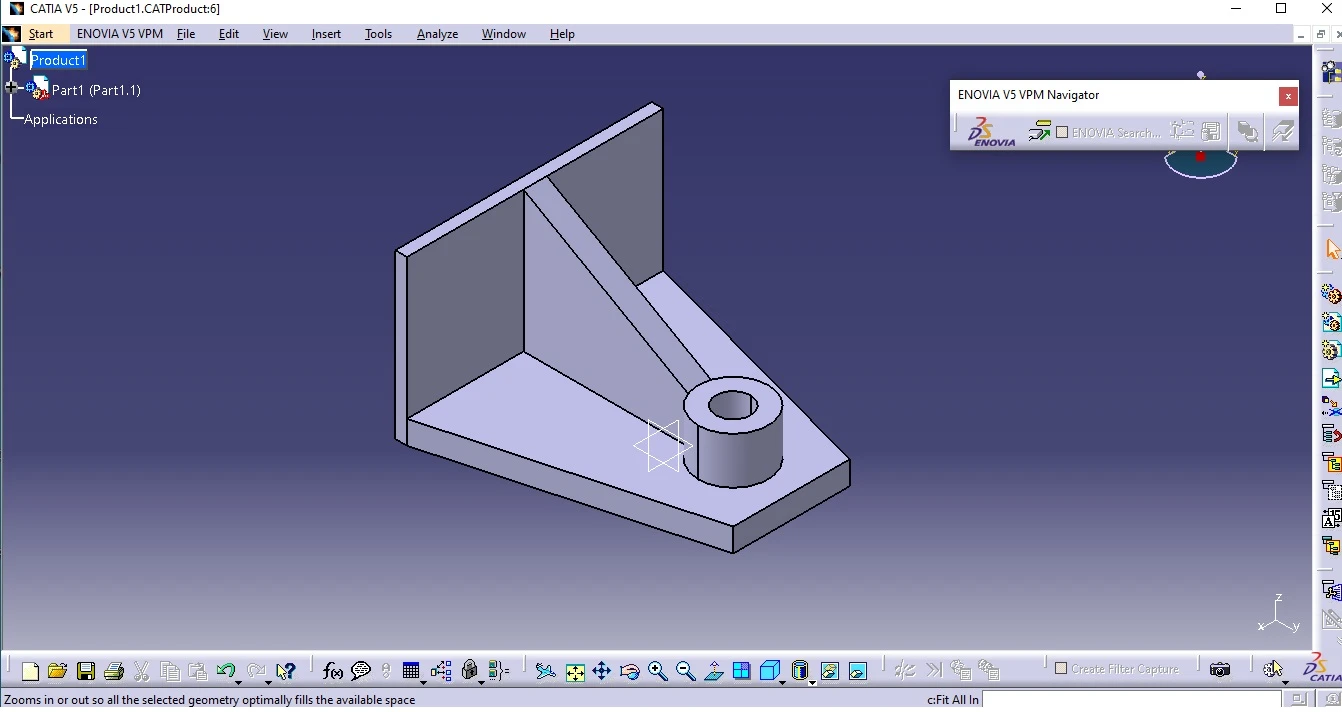This screenshot has height=712, width=1342.
Task: Select the Fly Mode airplane icon
Action: click(545, 671)
